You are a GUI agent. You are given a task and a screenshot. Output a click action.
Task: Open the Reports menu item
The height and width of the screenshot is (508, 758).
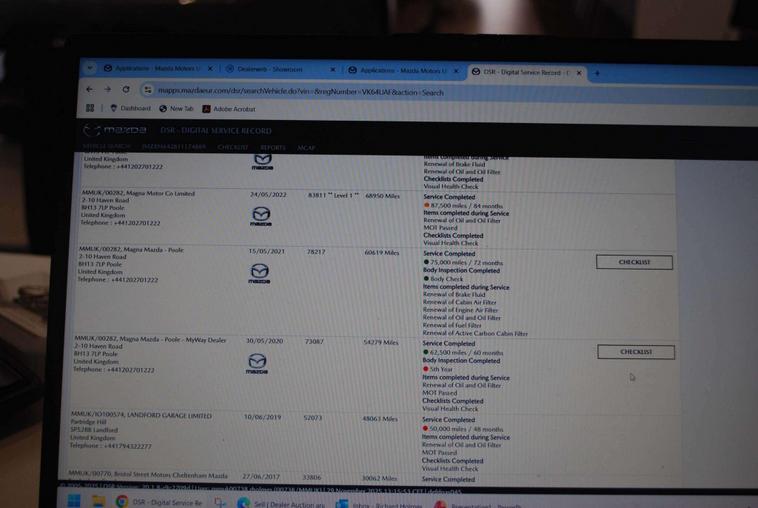[x=273, y=147]
